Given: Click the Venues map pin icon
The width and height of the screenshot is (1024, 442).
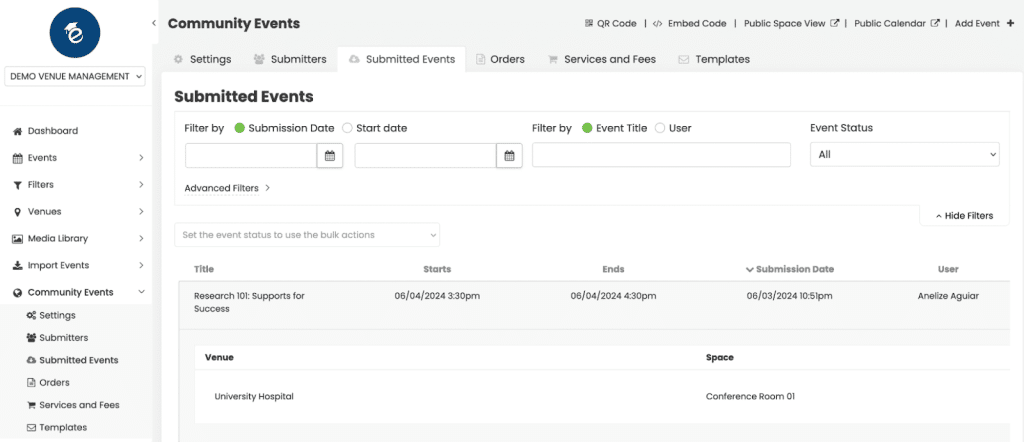Looking at the screenshot, I should tap(17, 212).
